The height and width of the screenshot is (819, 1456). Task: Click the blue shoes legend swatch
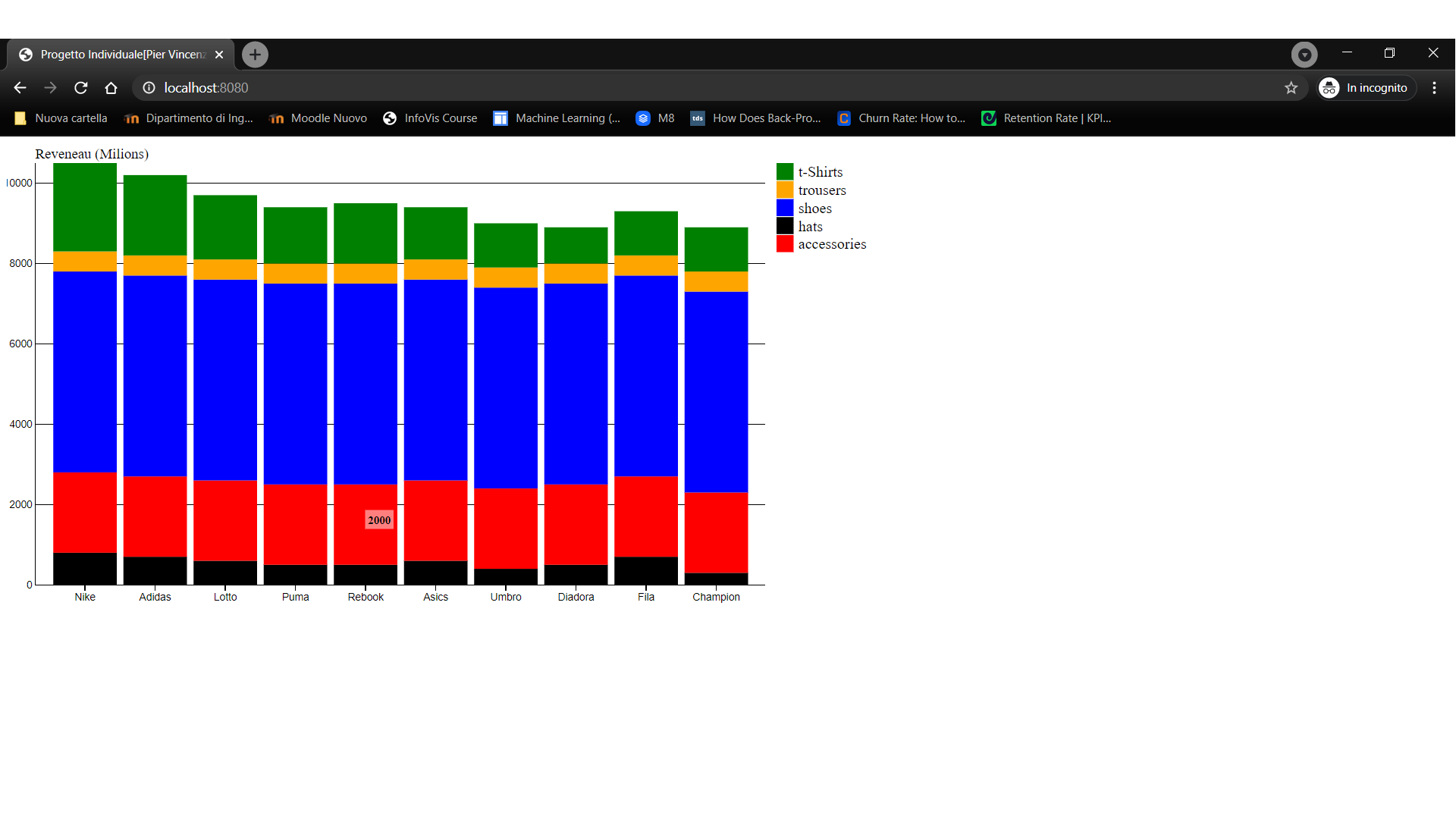pos(785,208)
